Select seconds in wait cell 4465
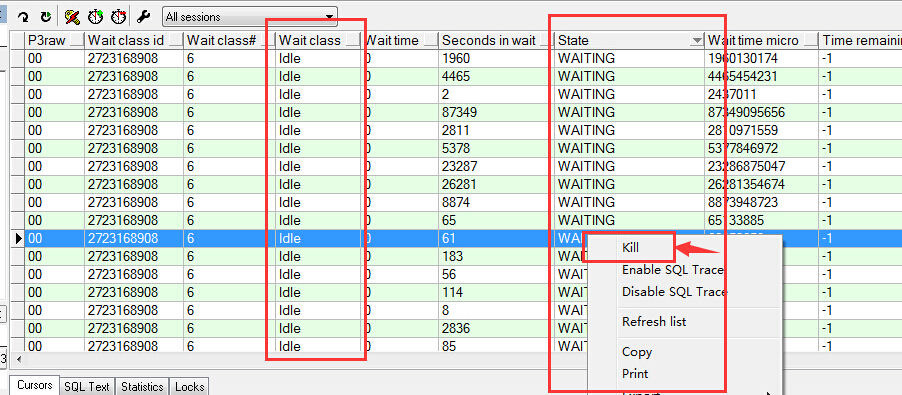This screenshot has width=902, height=395. click(497, 76)
